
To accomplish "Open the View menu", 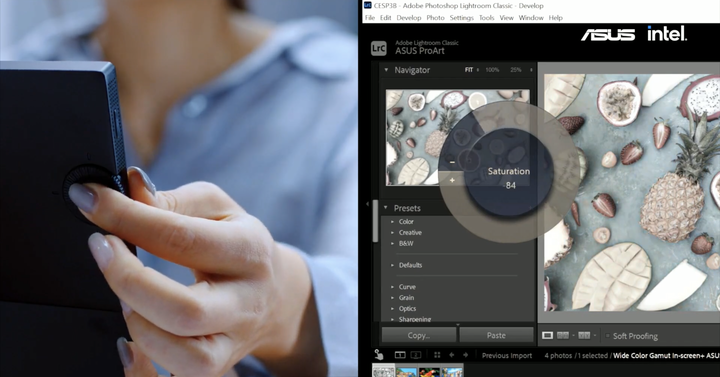I will pyautogui.click(x=506, y=17).
